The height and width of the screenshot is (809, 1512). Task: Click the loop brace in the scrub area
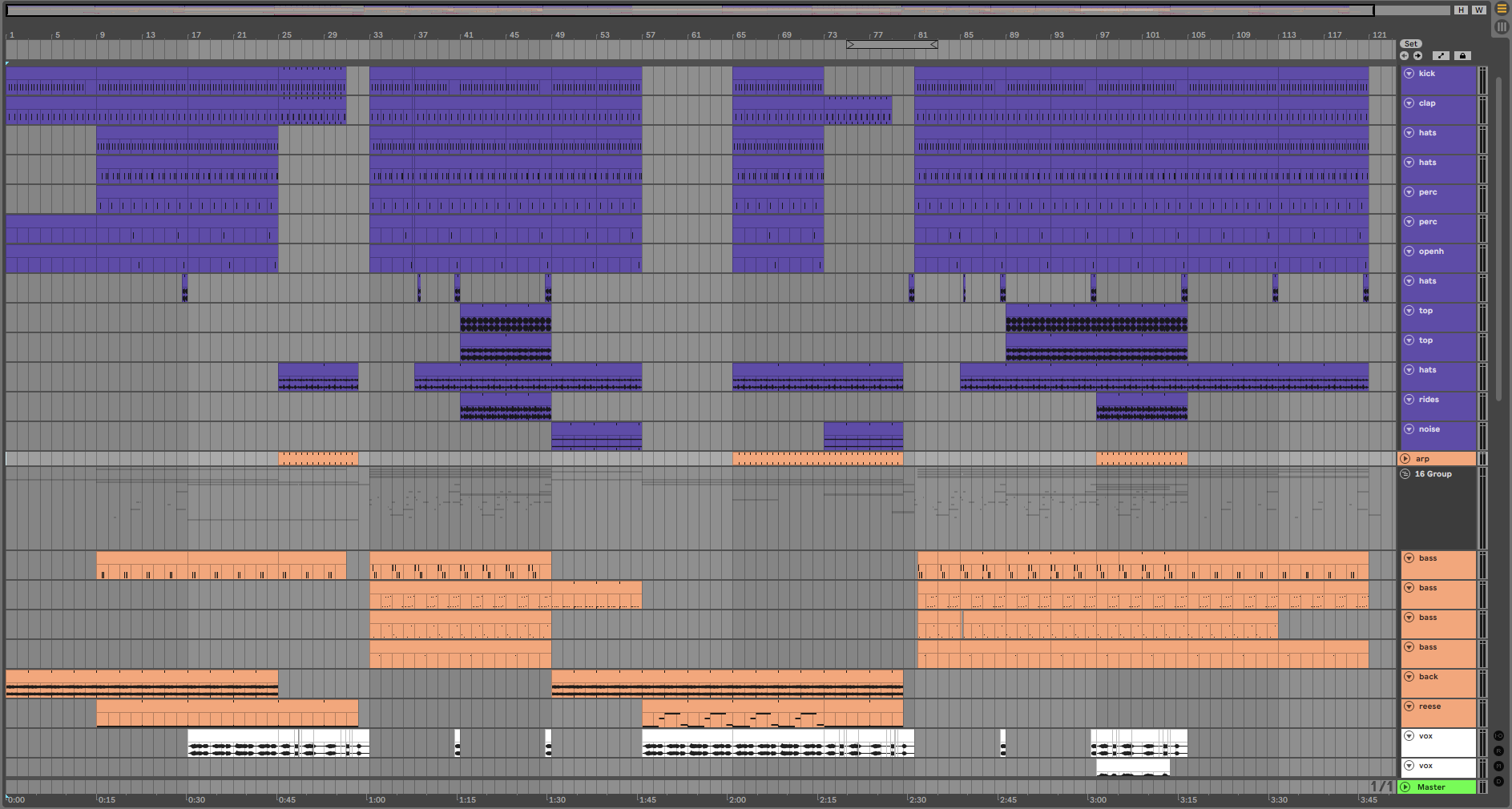(x=892, y=45)
